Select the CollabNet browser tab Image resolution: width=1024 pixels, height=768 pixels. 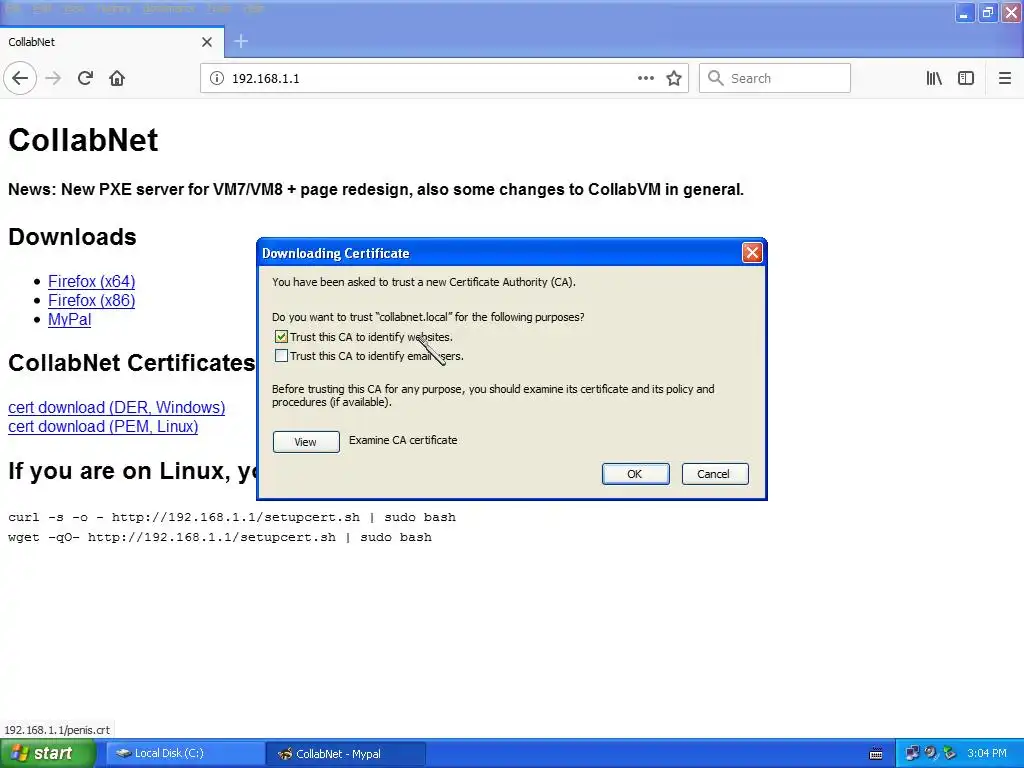(112, 42)
